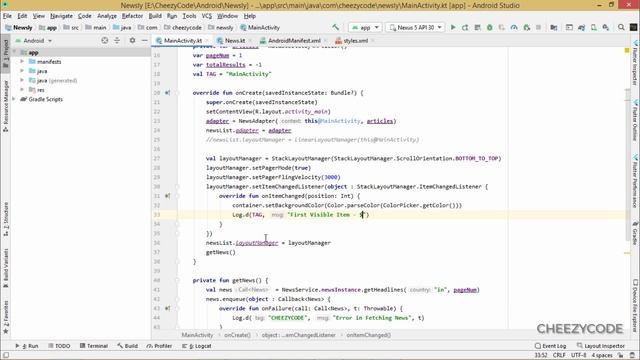The width and height of the screenshot is (640, 360).
Task: Open the Flutter Outline side tab
Action: (635, 120)
